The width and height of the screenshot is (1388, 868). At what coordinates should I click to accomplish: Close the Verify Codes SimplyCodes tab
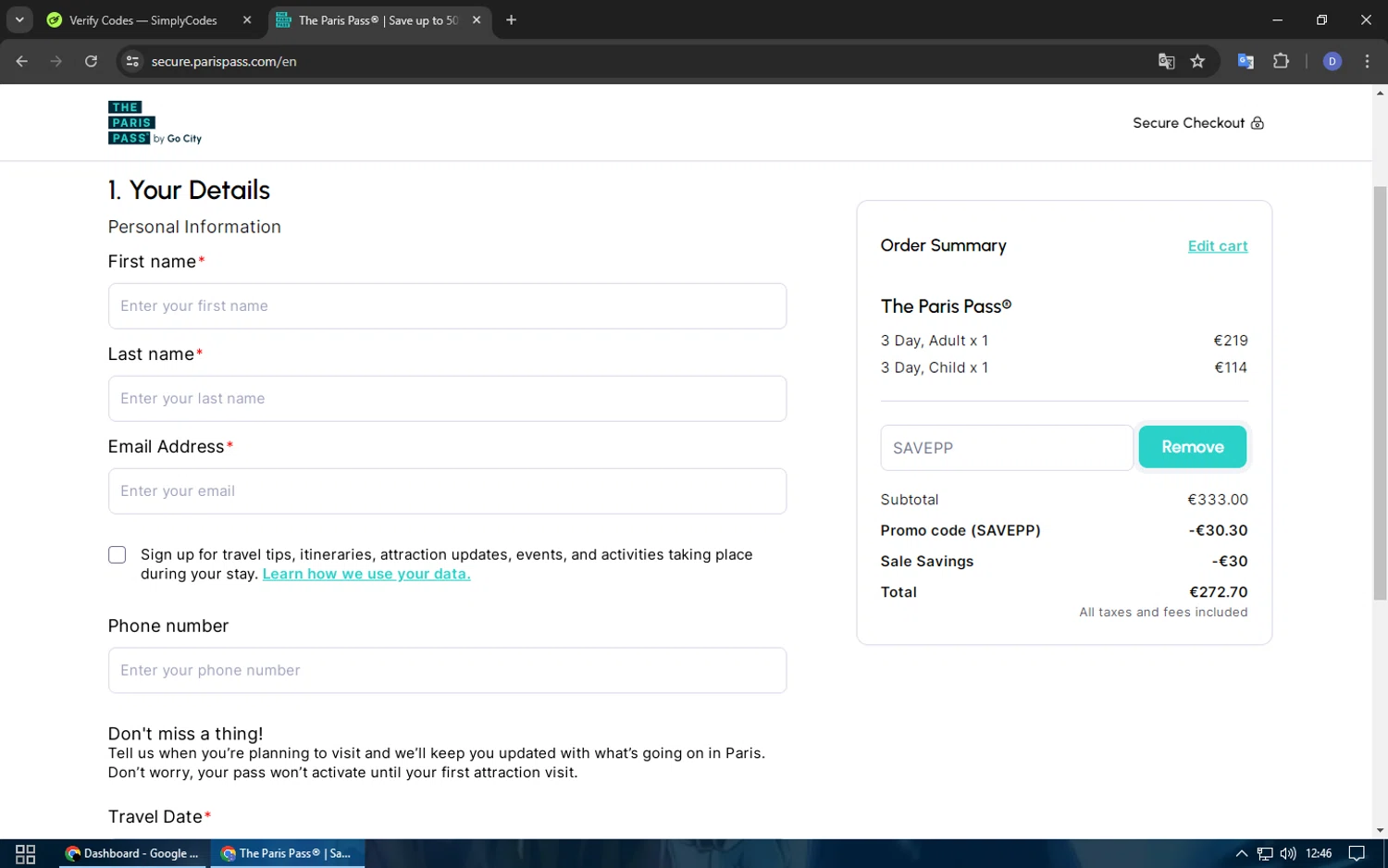246,19
